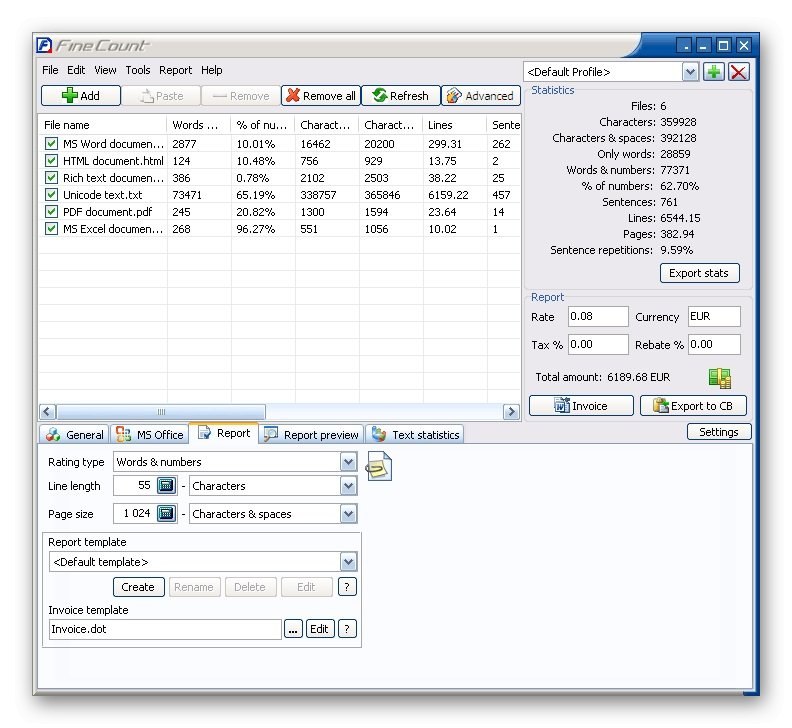Click horizontal scrollbar thumb of file list
The height and width of the screenshot is (728, 792).
tap(161, 412)
